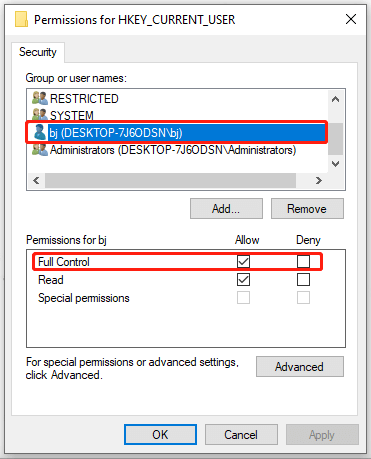Tick Deny checkbox for Full Control
This screenshot has width=371, height=459.
click(303, 261)
